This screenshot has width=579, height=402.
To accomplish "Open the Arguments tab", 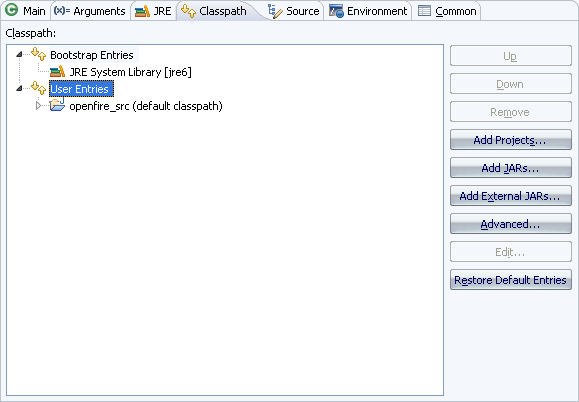I will 90,11.
